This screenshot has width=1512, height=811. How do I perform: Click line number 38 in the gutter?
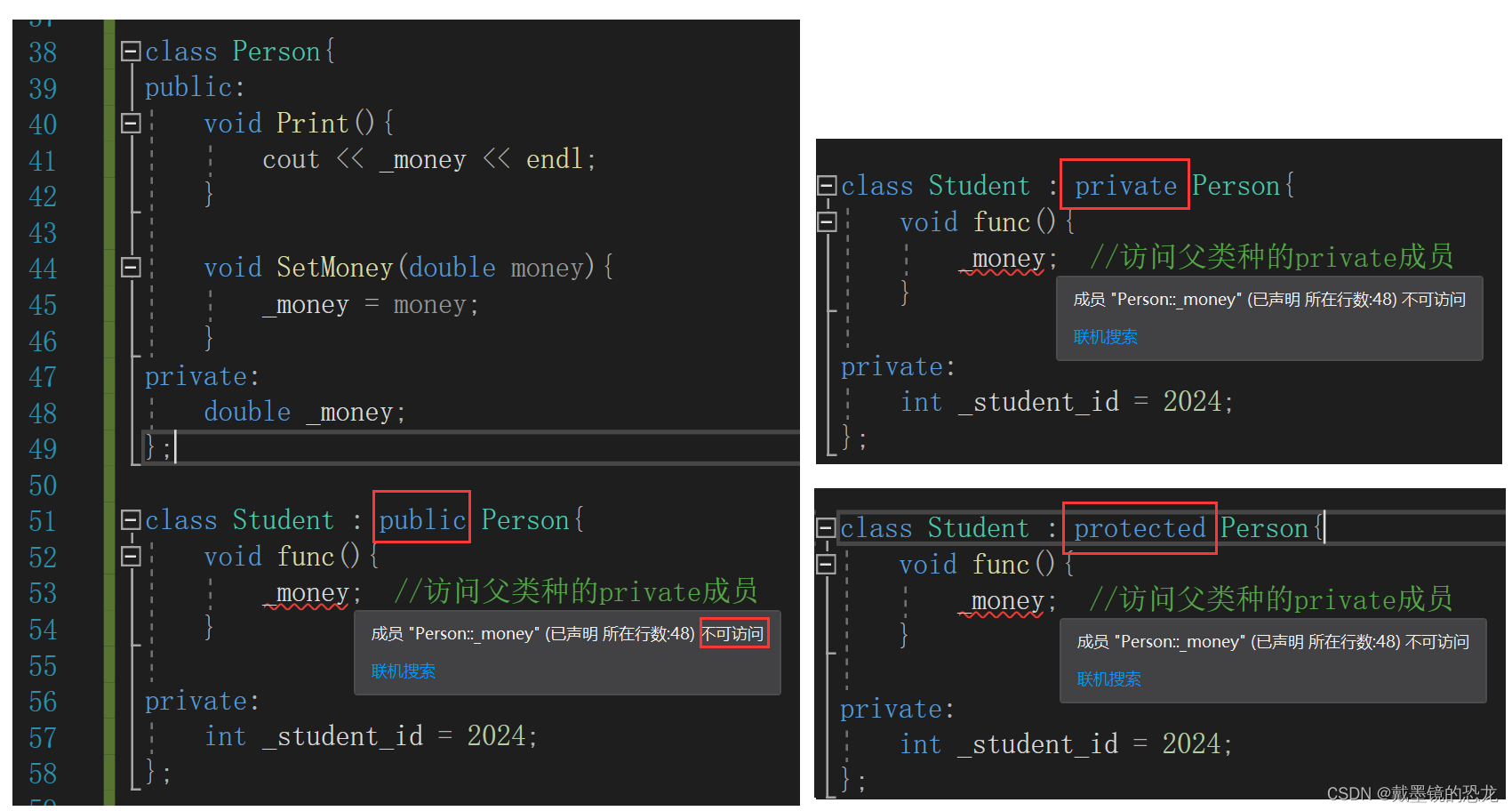43,52
